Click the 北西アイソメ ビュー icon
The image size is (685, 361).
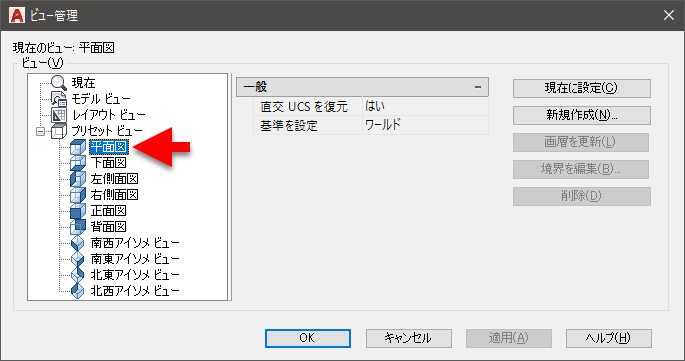pos(77,291)
